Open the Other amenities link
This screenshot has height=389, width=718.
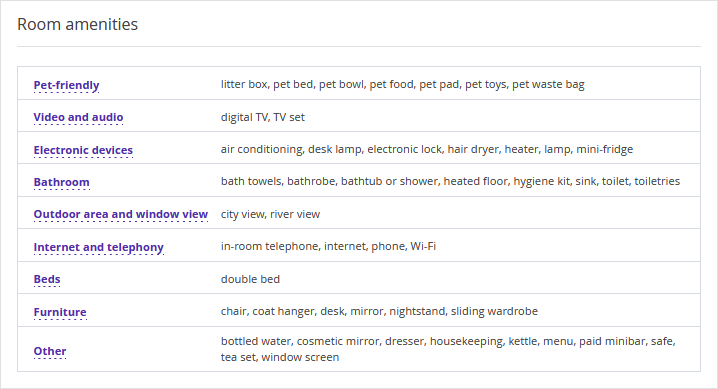tap(50, 351)
